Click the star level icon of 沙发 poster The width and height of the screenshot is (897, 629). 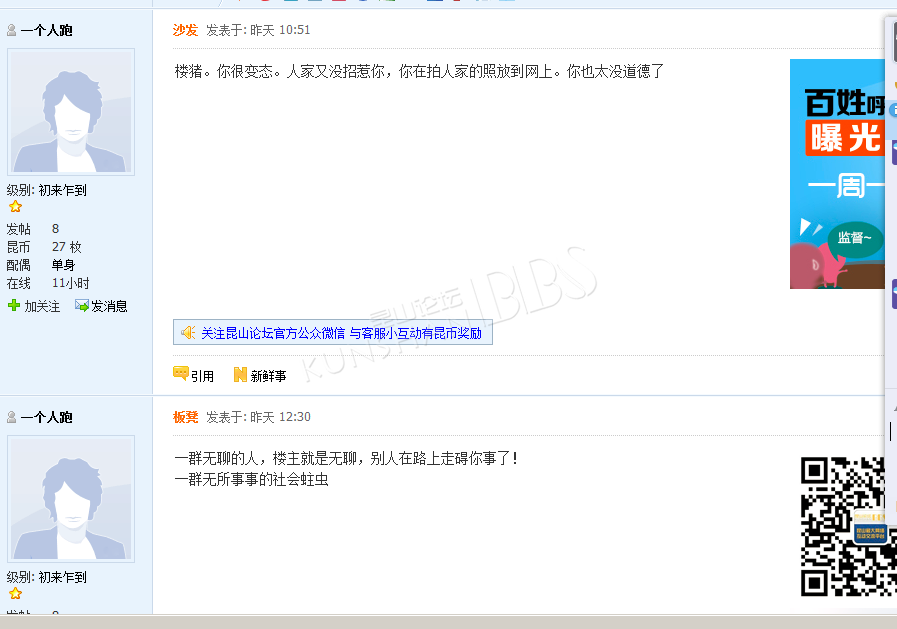coord(15,206)
